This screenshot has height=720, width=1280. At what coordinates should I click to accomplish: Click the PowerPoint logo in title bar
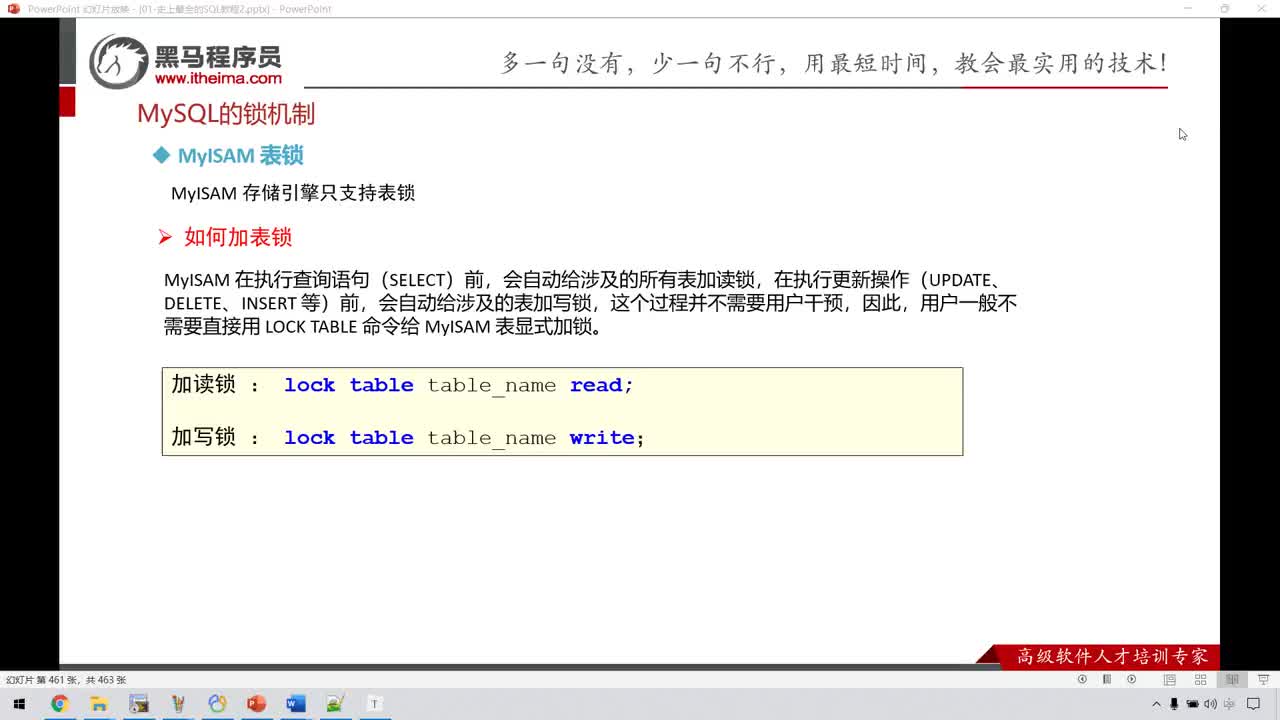[13, 9]
